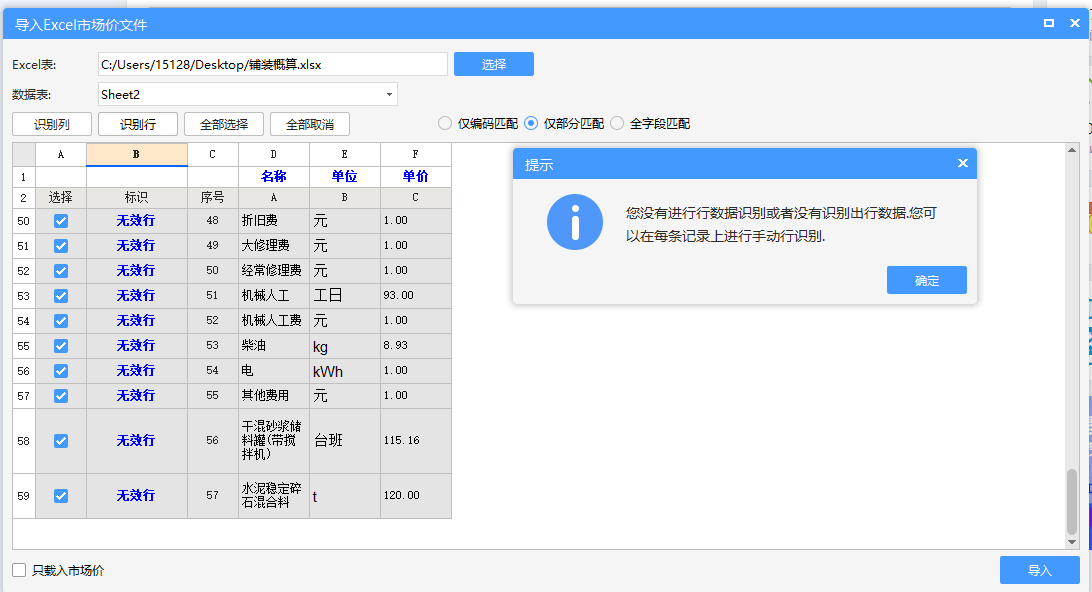Click the vertical scrollbar thumb
The height and width of the screenshot is (592, 1092).
click(x=1072, y=501)
